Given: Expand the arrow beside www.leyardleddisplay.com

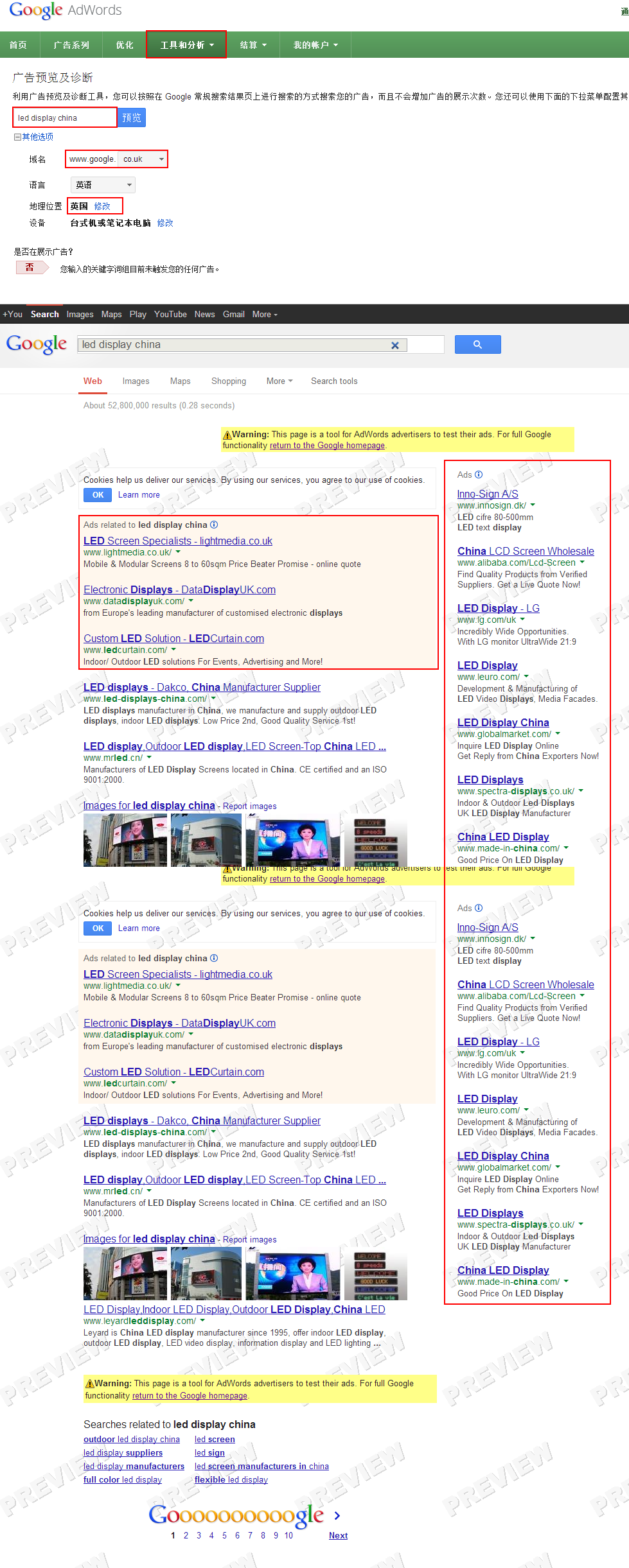Looking at the screenshot, I should pyautogui.click(x=202, y=1321).
